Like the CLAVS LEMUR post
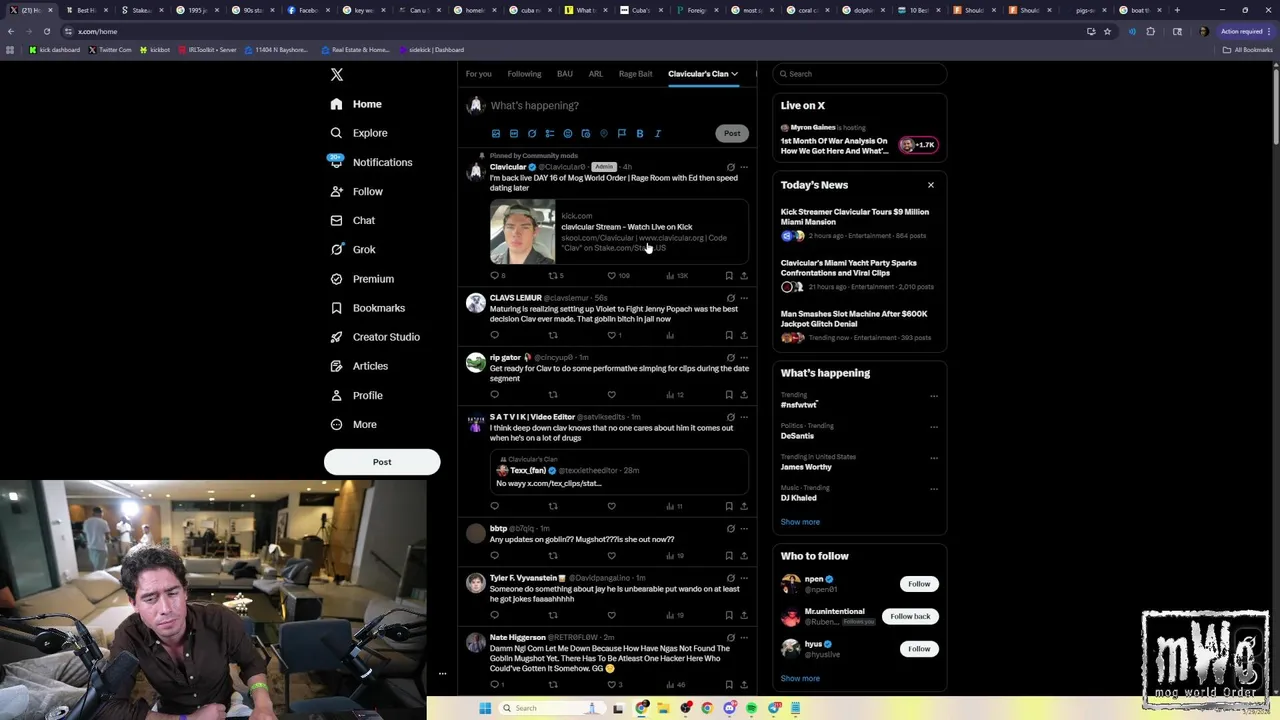Viewport: 1280px width, 720px height. click(x=612, y=335)
